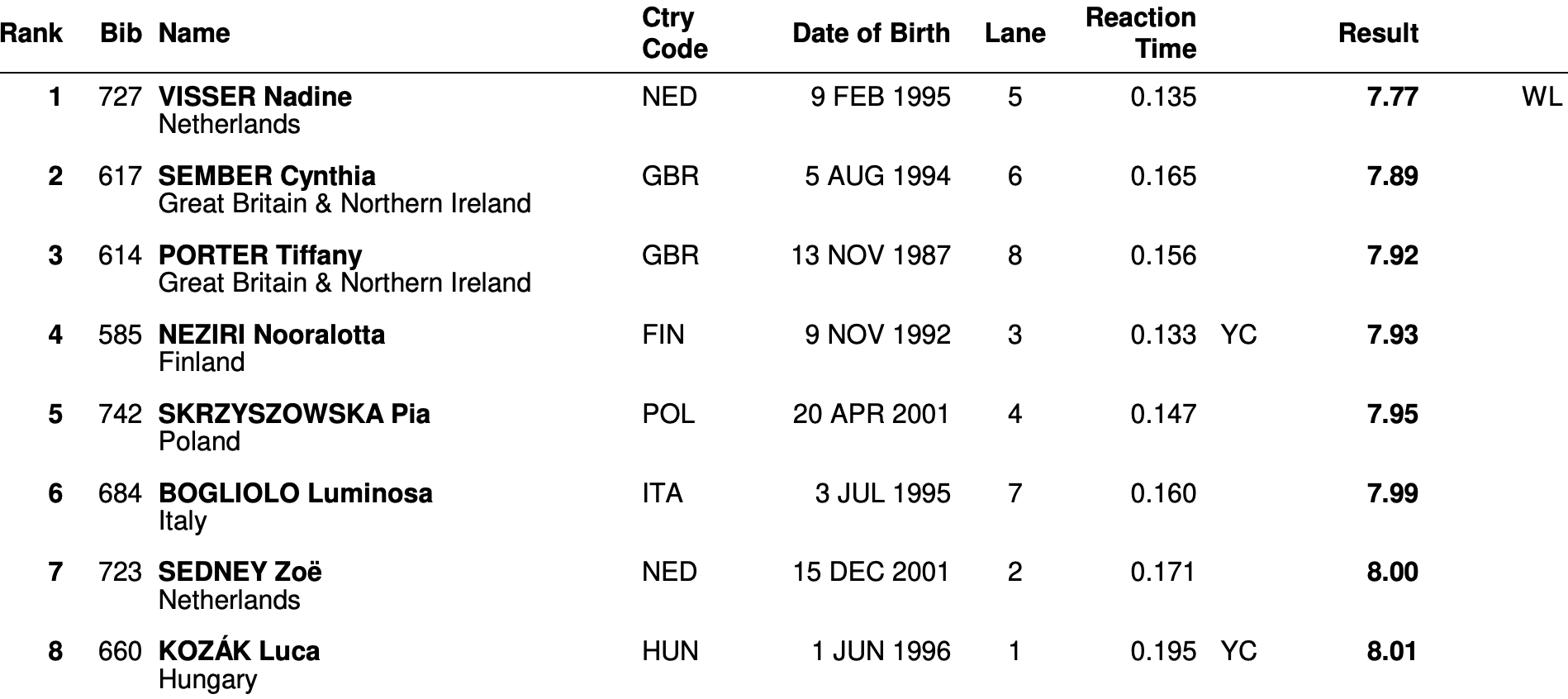Open SEDNEY Zoë's entry
This screenshot has width=1568, height=699.
[240, 572]
